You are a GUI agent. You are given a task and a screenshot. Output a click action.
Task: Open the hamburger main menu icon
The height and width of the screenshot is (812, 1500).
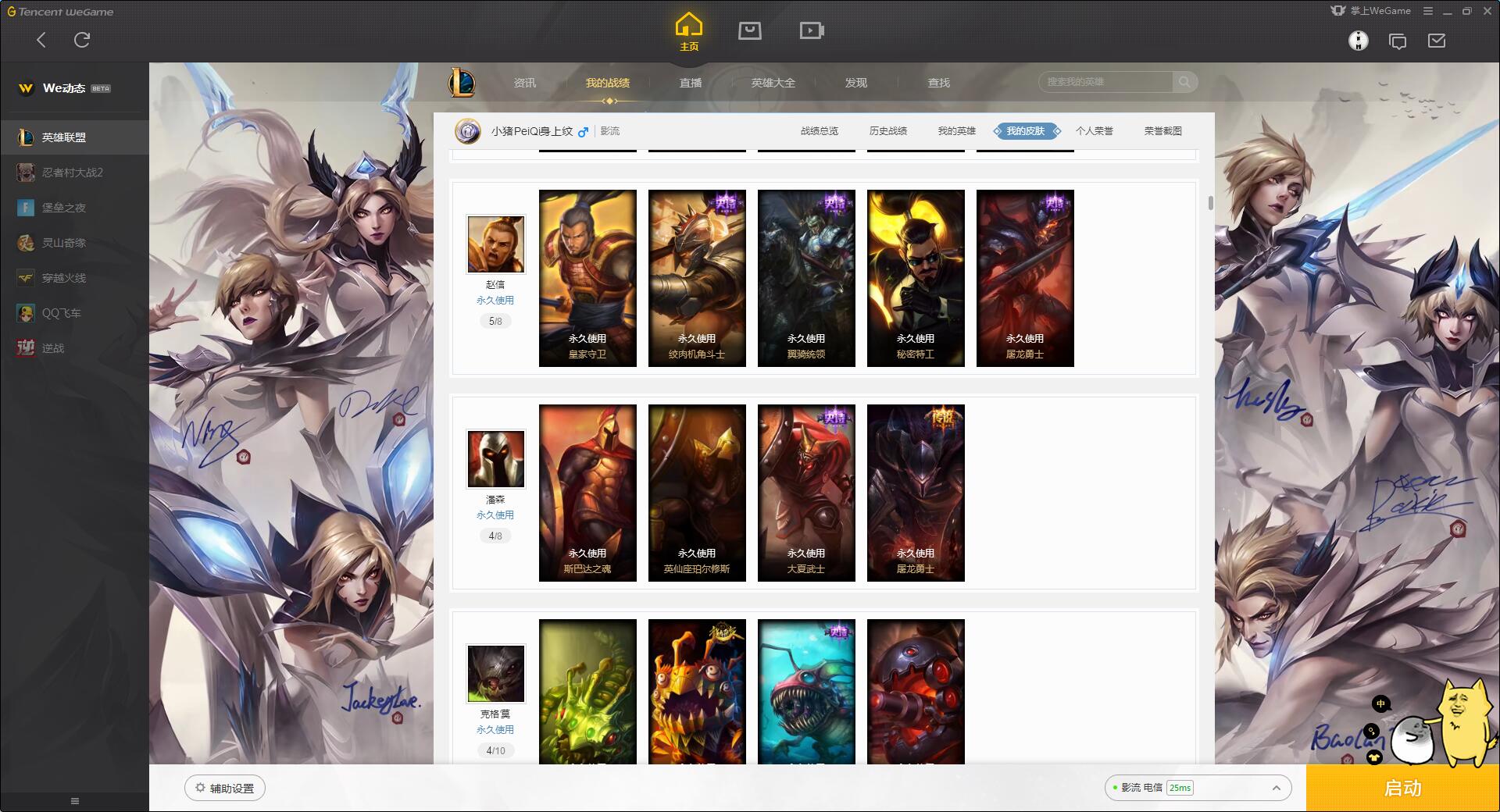click(1428, 11)
